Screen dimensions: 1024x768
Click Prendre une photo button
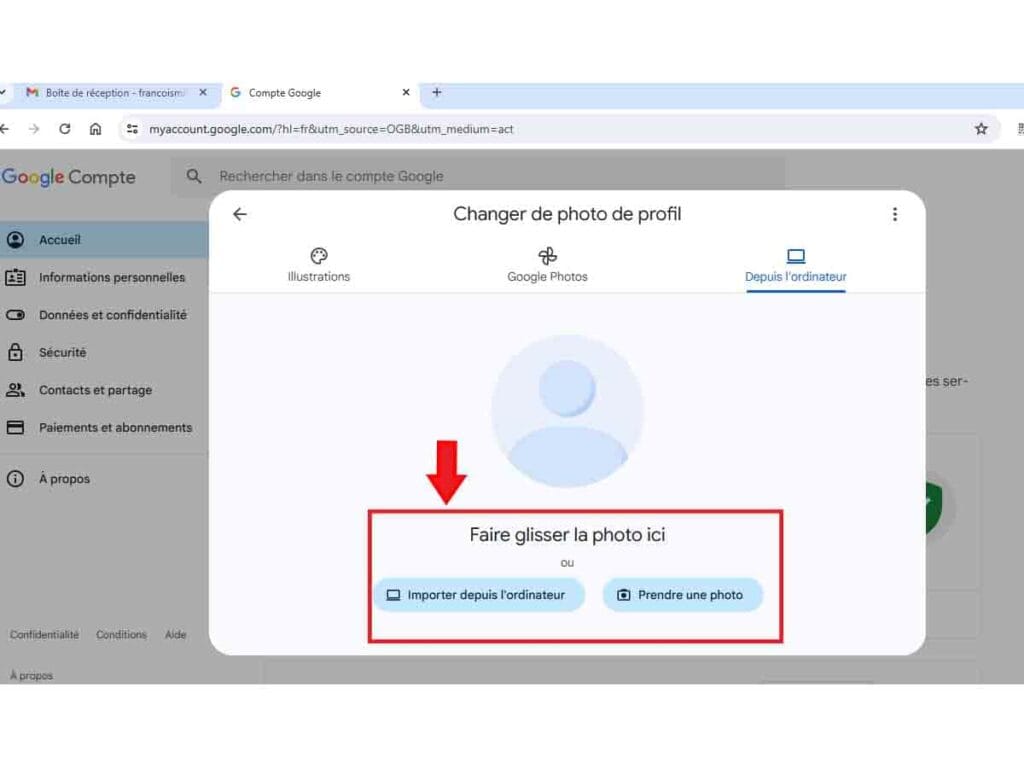681,595
